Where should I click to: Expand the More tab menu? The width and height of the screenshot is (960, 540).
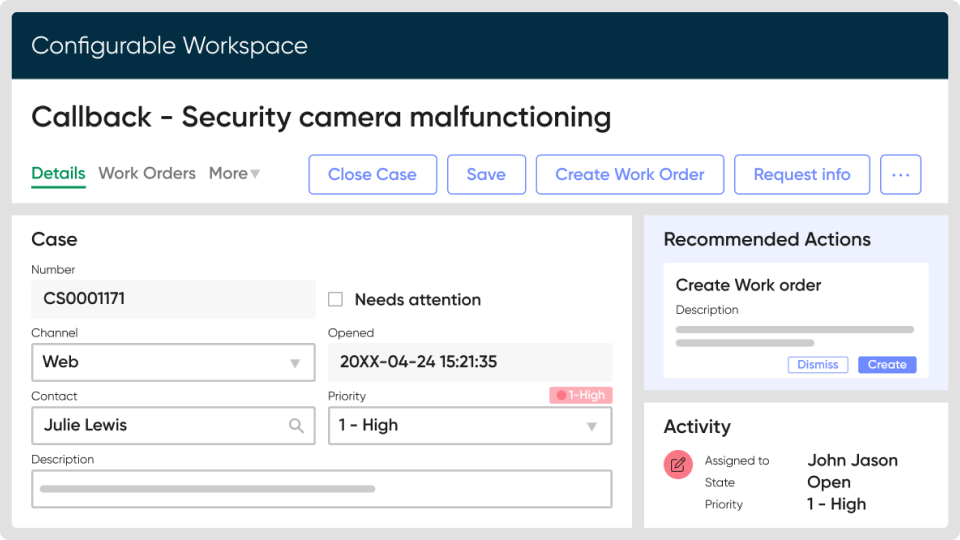234,174
